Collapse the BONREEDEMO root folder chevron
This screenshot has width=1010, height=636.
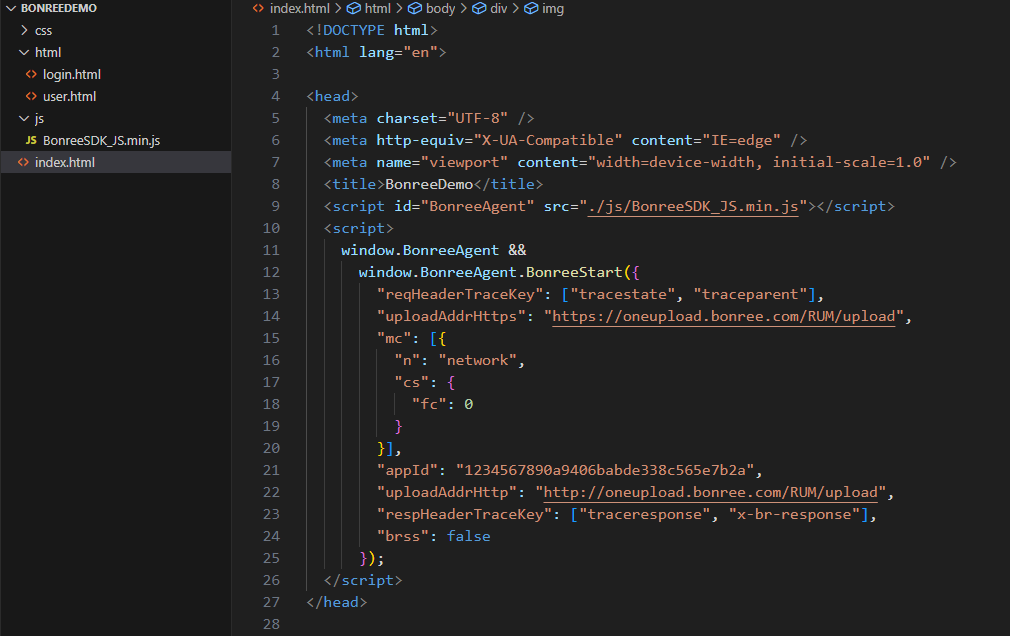(11, 8)
